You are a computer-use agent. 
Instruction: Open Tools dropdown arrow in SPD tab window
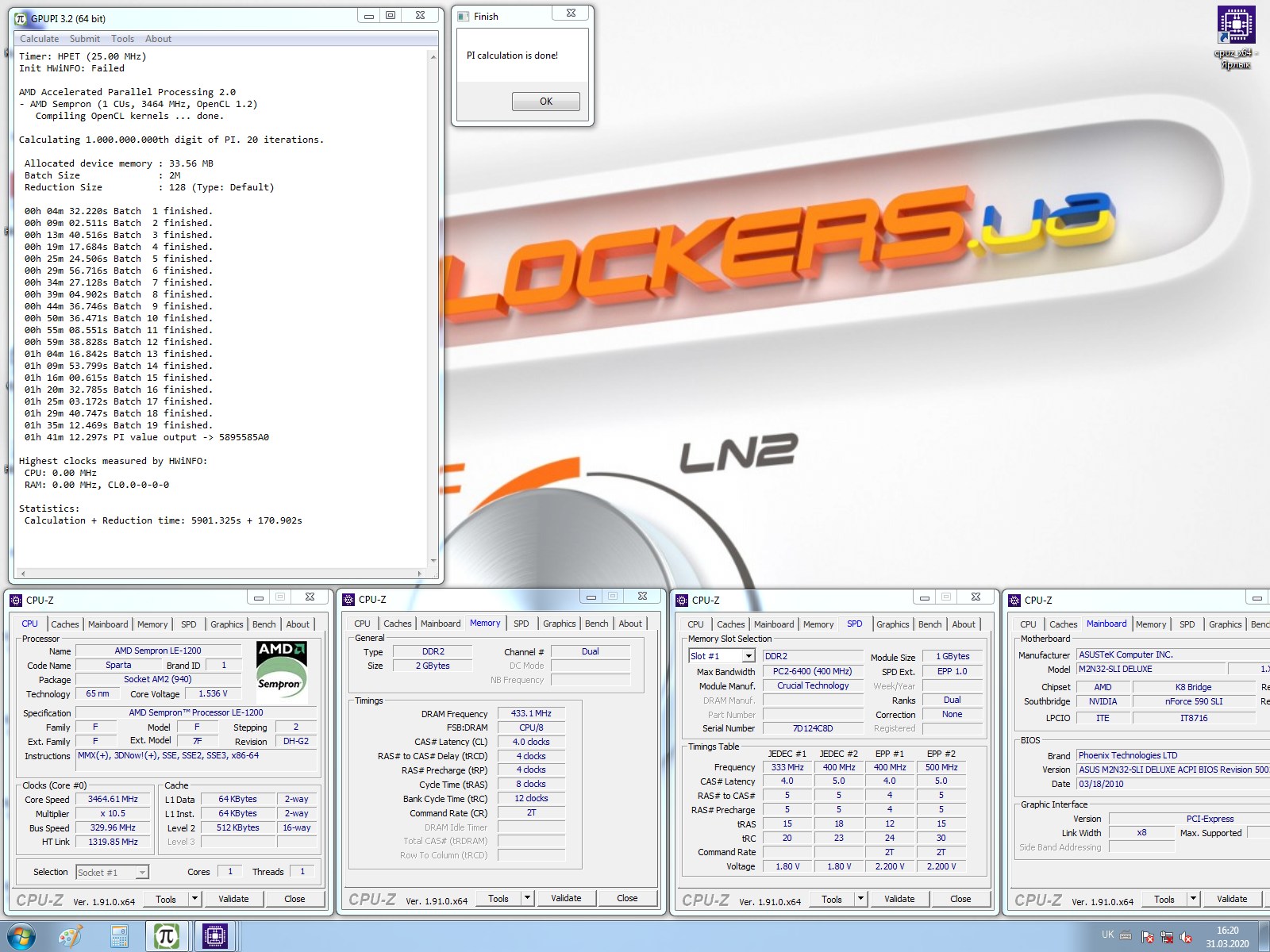point(860,899)
